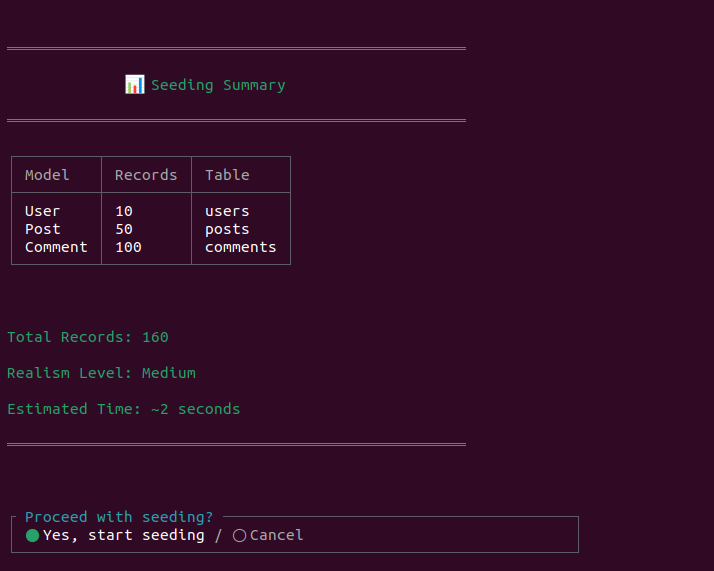
Task: Select the User row in Model column
Action: pyautogui.click(x=42, y=211)
